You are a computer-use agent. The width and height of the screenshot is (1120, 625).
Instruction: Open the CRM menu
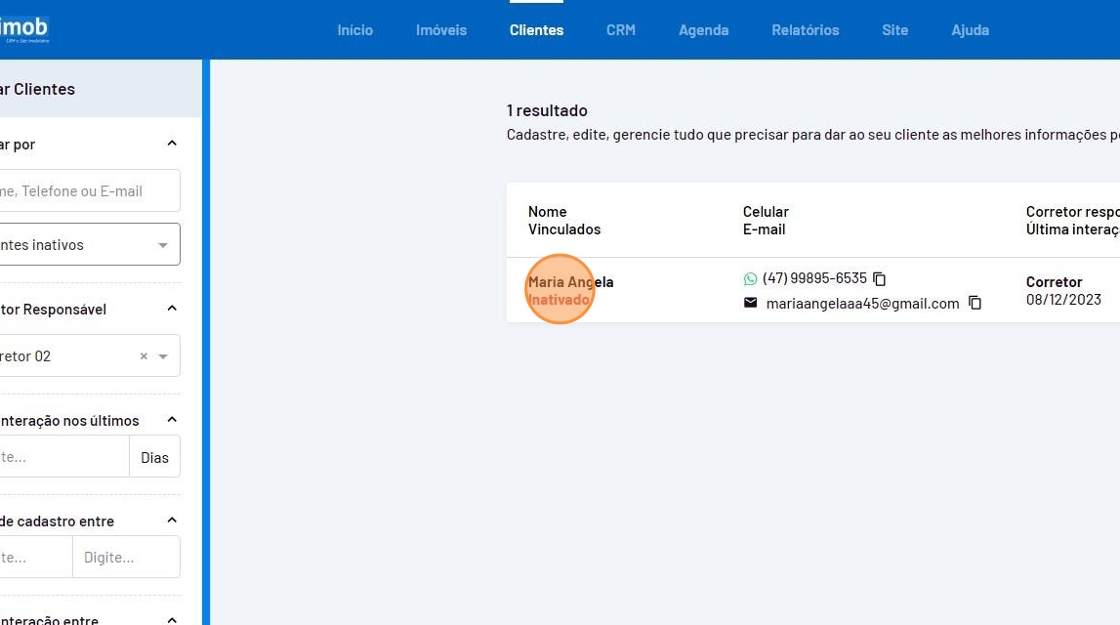pyautogui.click(x=620, y=30)
